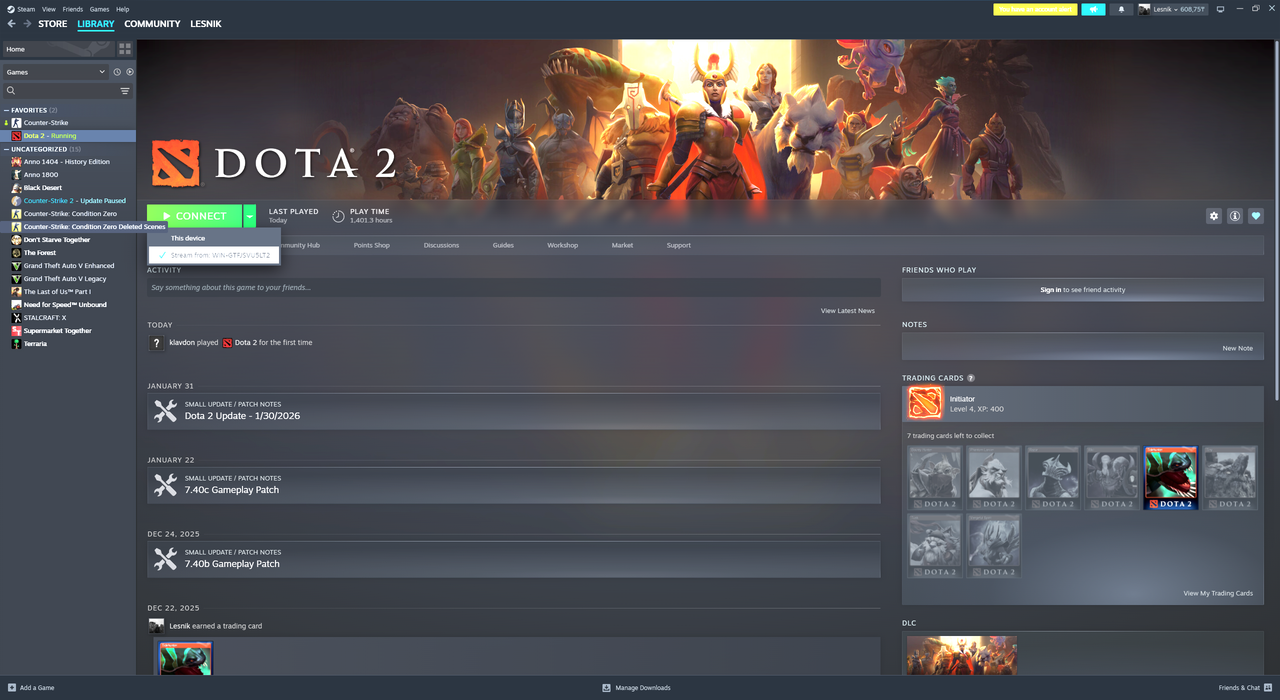The height and width of the screenshot is (700, 1280).
Task: Open the View menu
Action: coord(48,9)
